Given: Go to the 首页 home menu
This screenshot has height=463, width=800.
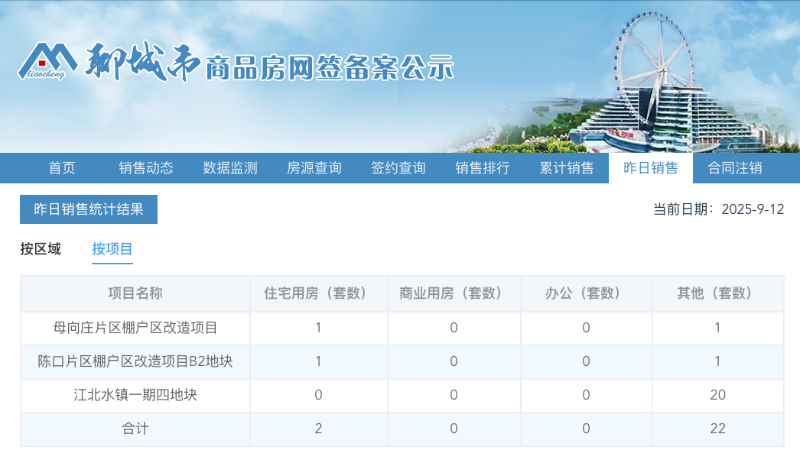Looking at the screenshot, I should tap(62, 168).
